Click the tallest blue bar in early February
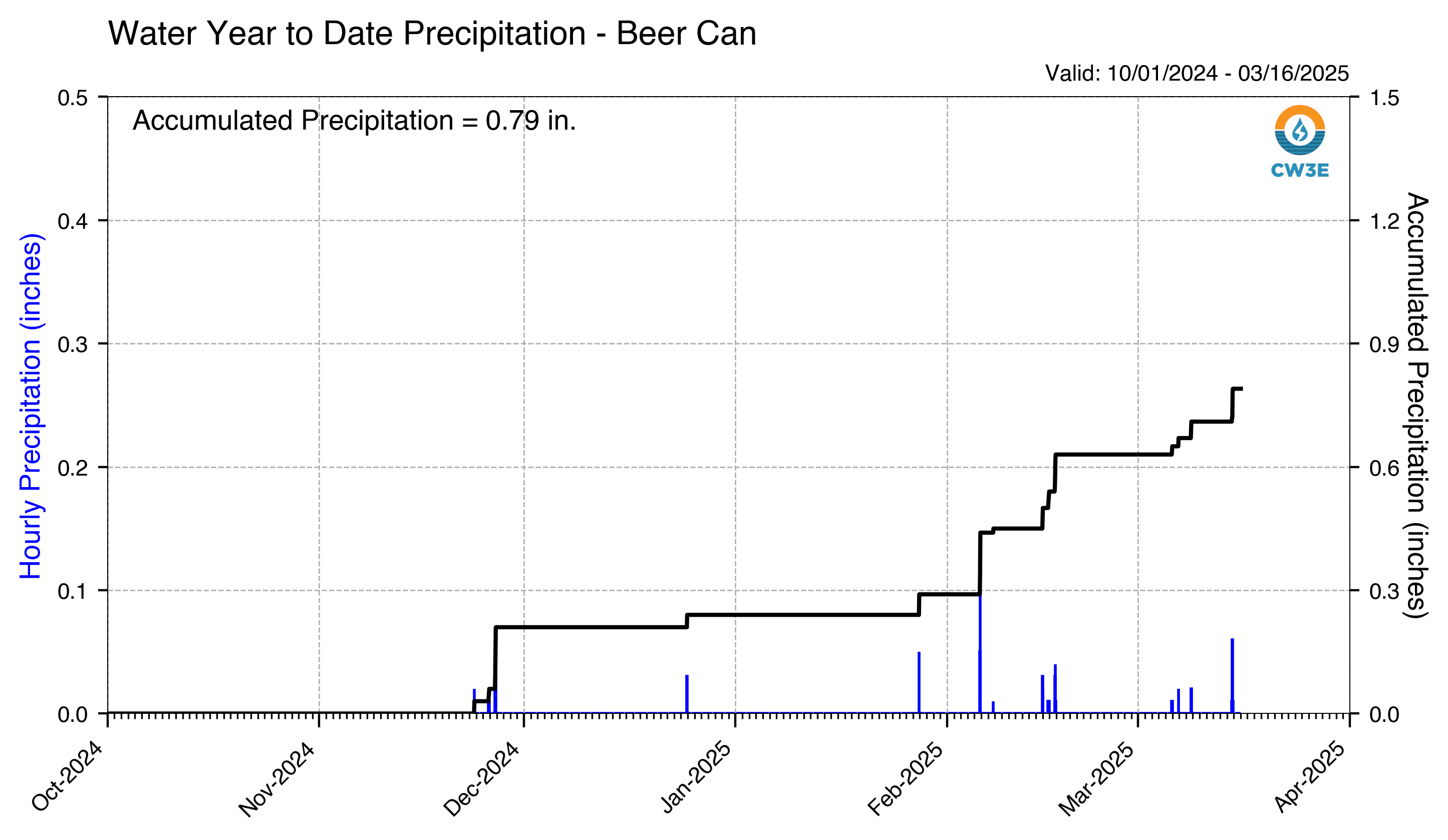This screenshot has height=840, width=1448. point(980,653)
